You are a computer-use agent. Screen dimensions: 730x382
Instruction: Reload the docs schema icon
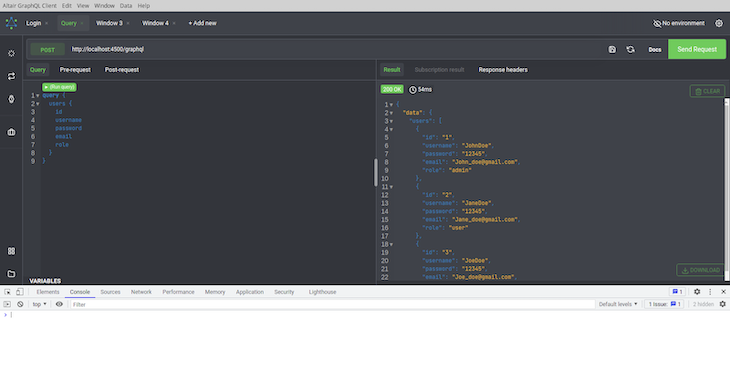pos(630,49)
